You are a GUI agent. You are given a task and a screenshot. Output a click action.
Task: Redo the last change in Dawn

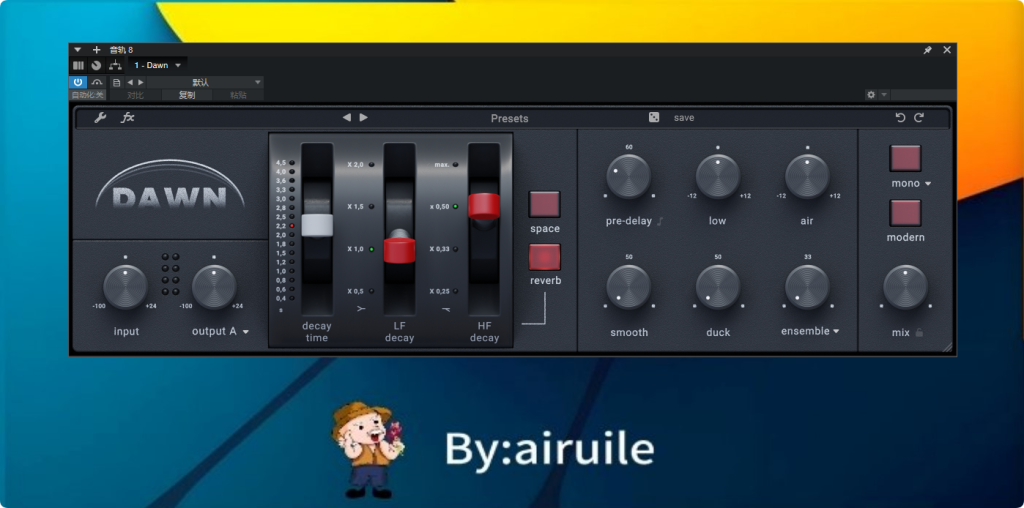tap(919, 118)
